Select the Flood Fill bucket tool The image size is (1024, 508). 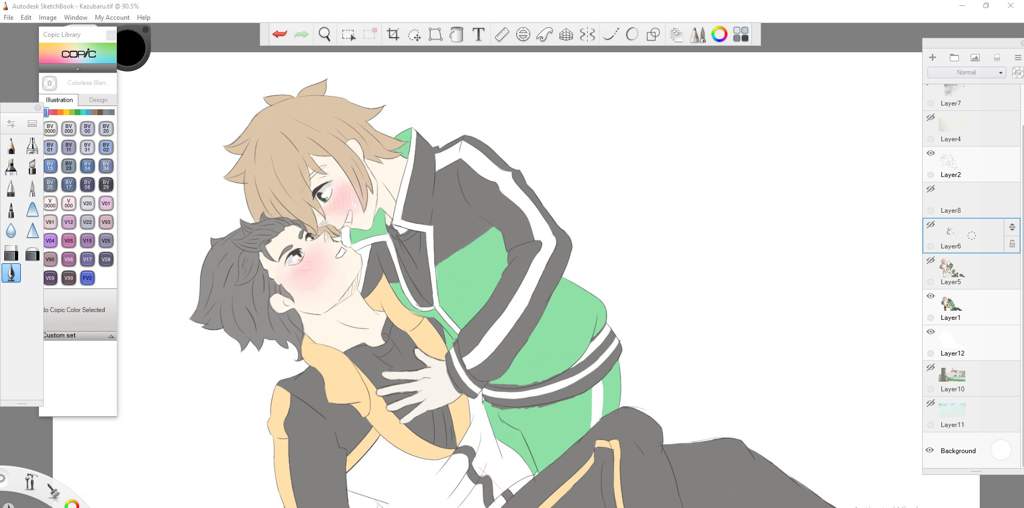[456, 35]
